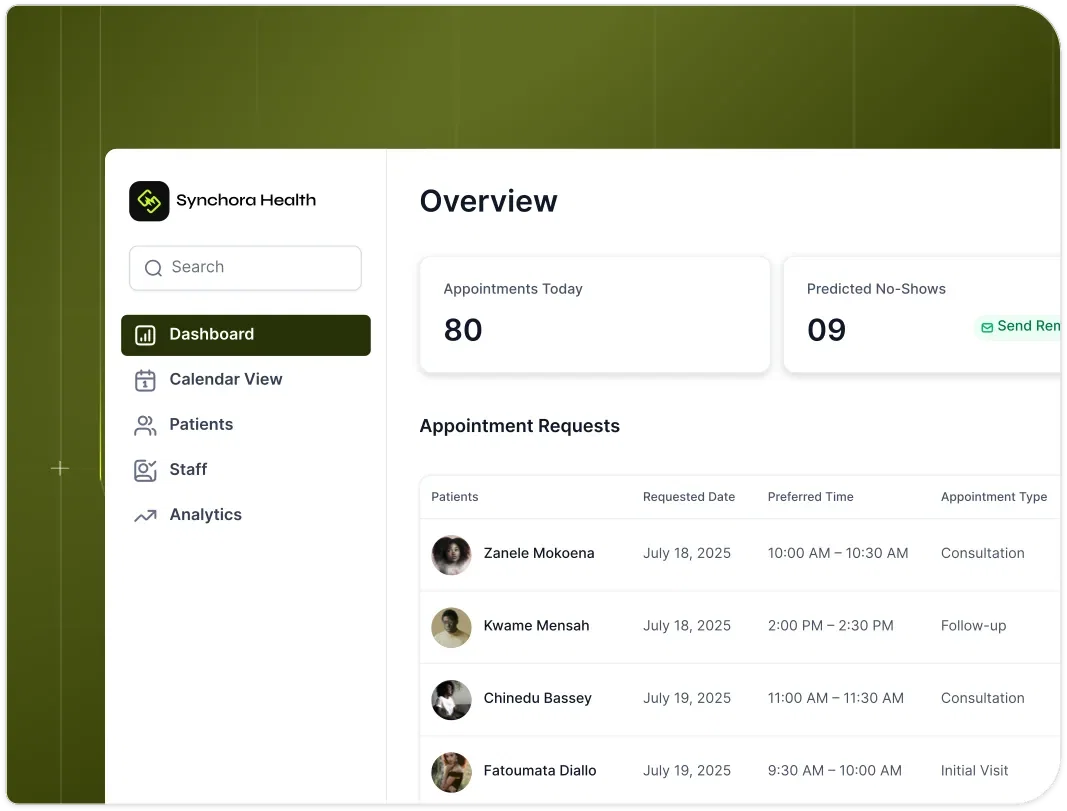Select the patient name Fatoumata Diallo
Viewport: 1067px width, 811px height.
[540, 770]
